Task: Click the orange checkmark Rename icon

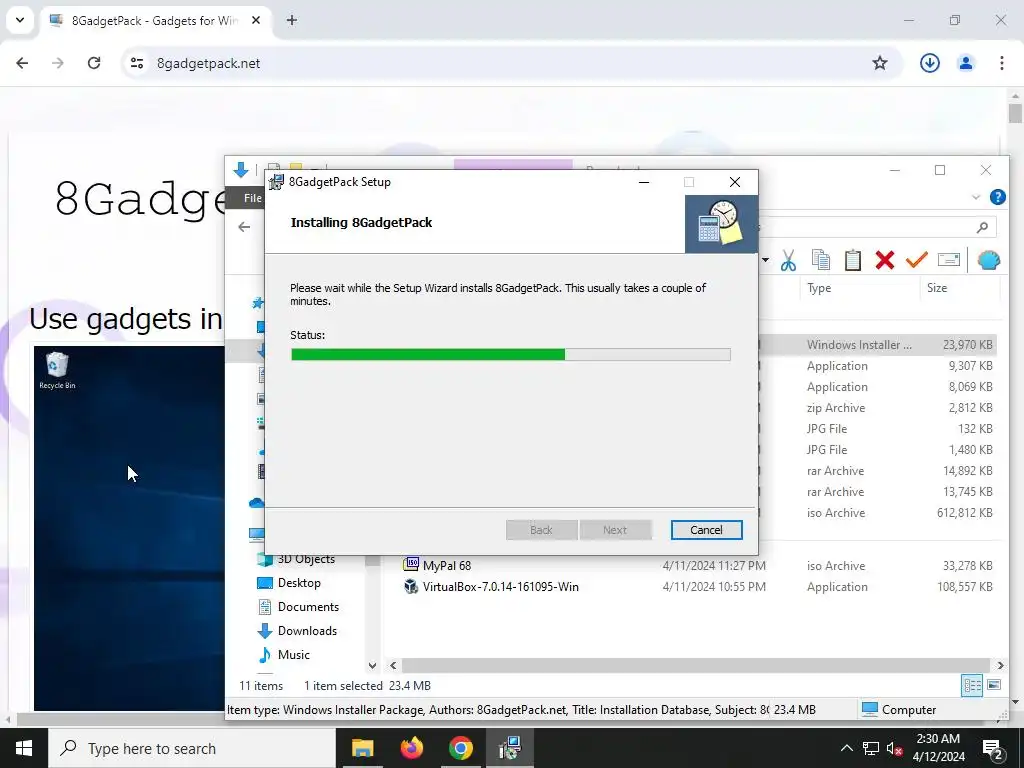Action: [916, 260]
